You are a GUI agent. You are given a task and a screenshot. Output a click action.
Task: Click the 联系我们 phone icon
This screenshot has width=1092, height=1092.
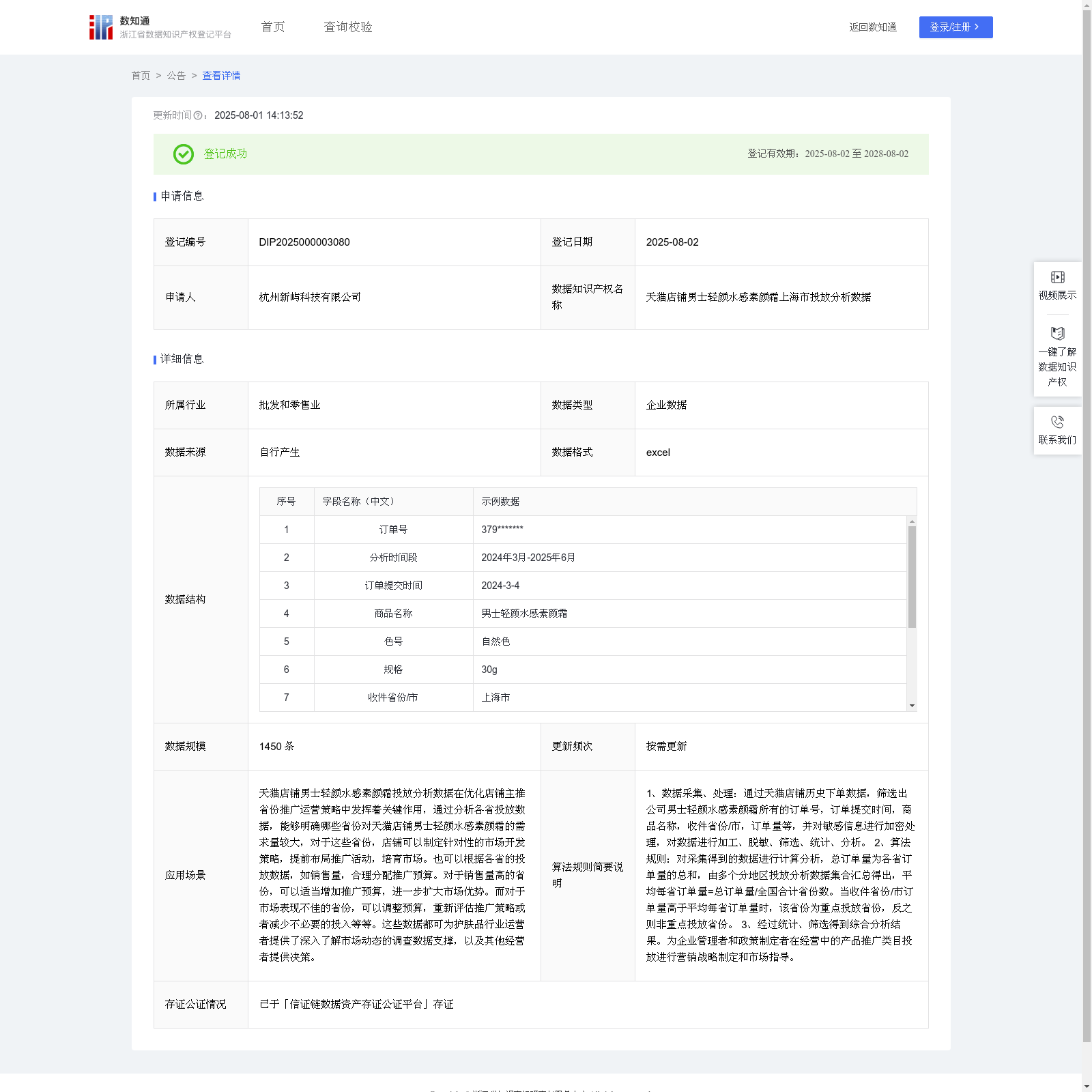pos(1057,422)
